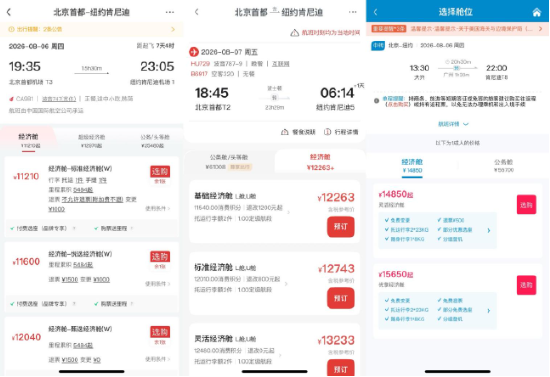Tap the home icon in blue header
This screenshot has width=550, height=377.
537,13
